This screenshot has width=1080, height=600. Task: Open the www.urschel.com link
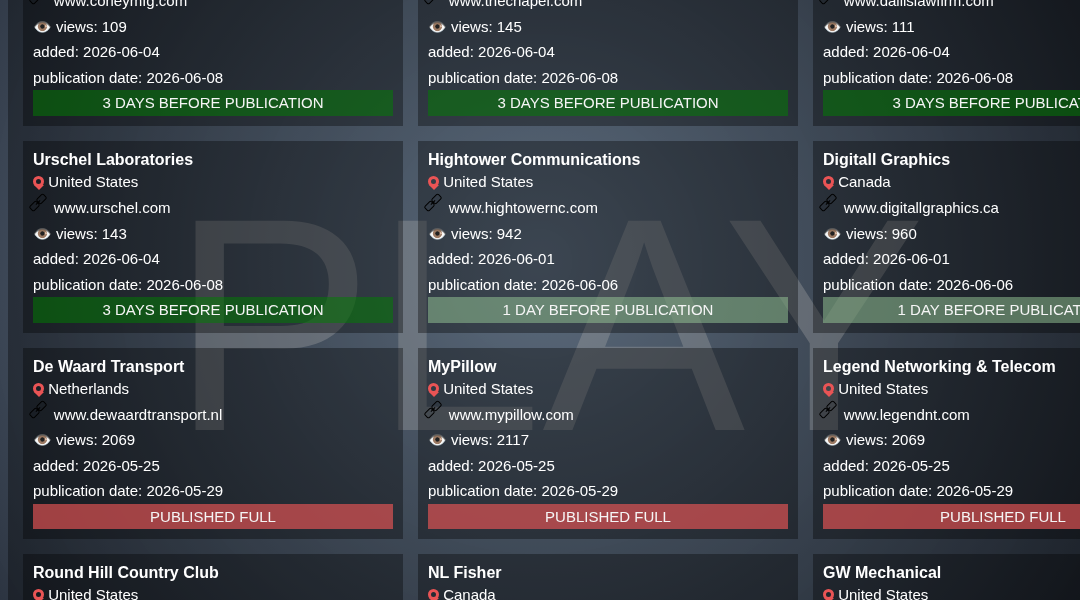pos(112,208)
